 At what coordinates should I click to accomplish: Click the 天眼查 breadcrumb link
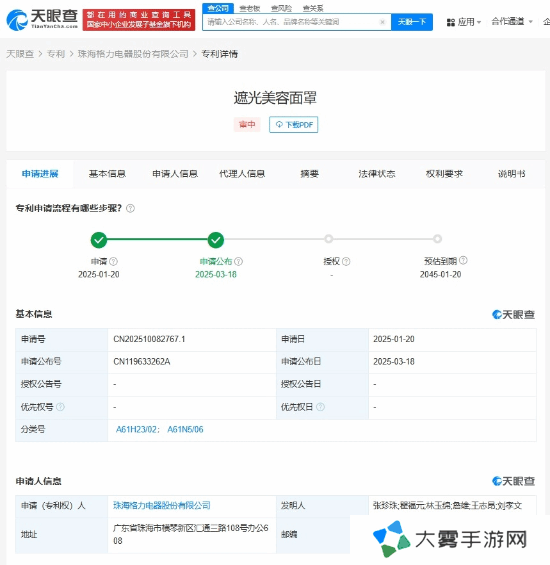[x=20, y=54]
